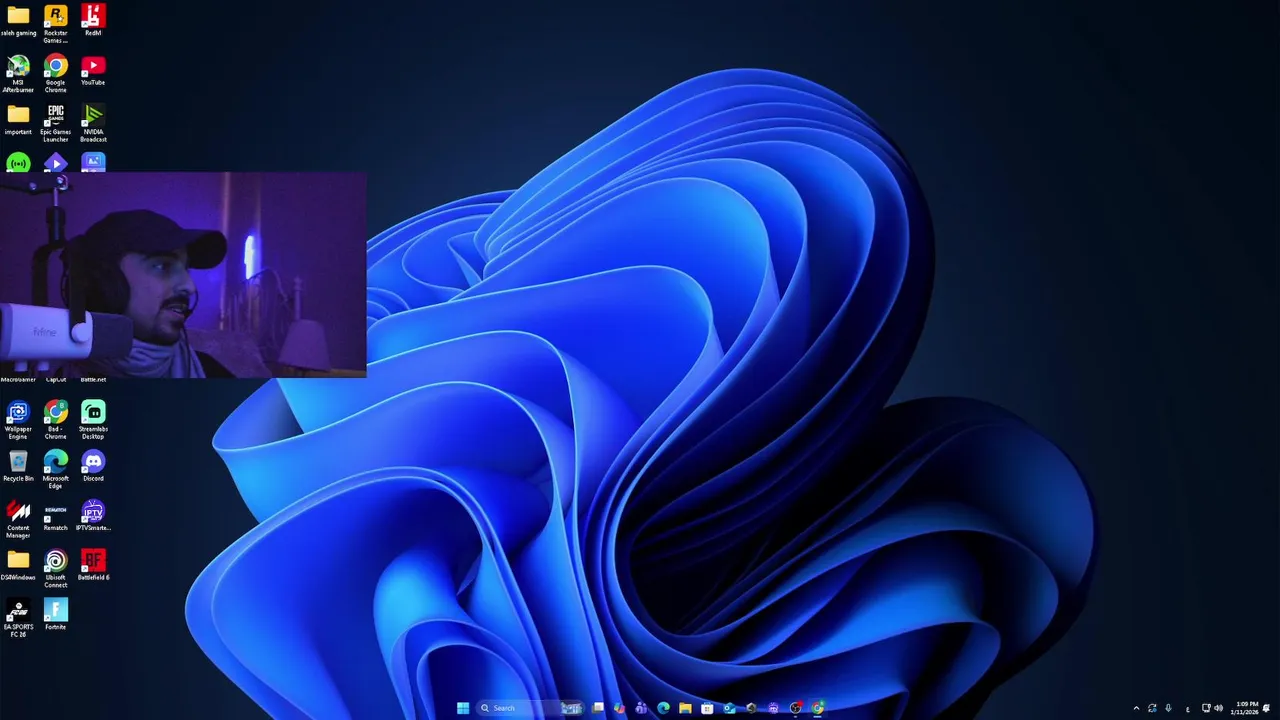Open Microsoft Store from the taskbar

(707, 708)
